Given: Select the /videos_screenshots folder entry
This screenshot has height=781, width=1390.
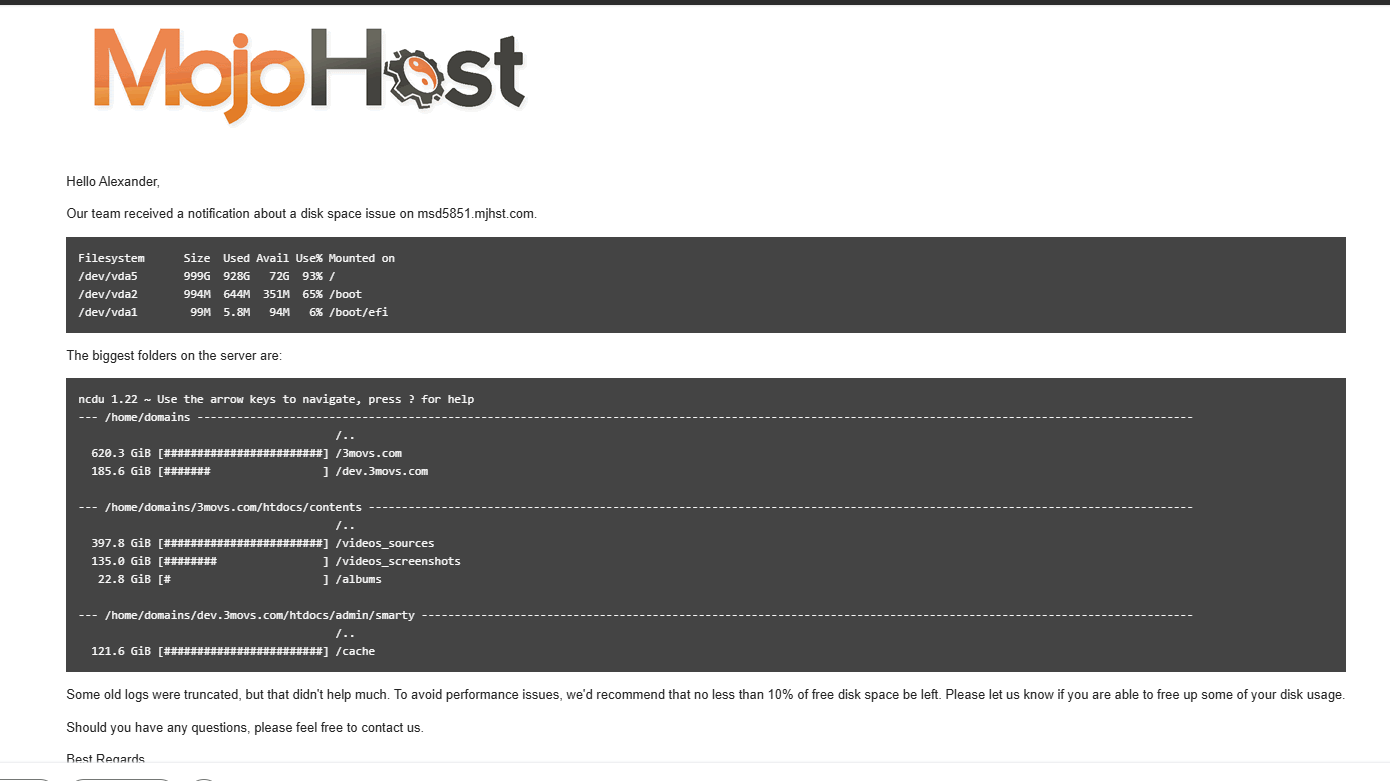Looking at the screenshot, I should 398,561.
